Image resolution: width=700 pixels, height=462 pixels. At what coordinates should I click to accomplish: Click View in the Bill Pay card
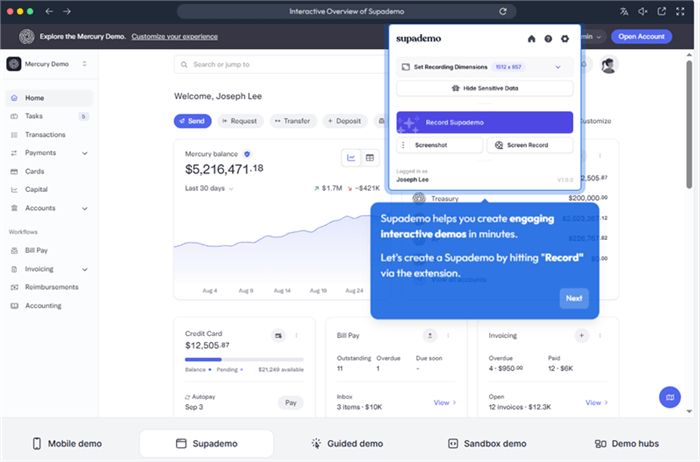tap(445, 403)
